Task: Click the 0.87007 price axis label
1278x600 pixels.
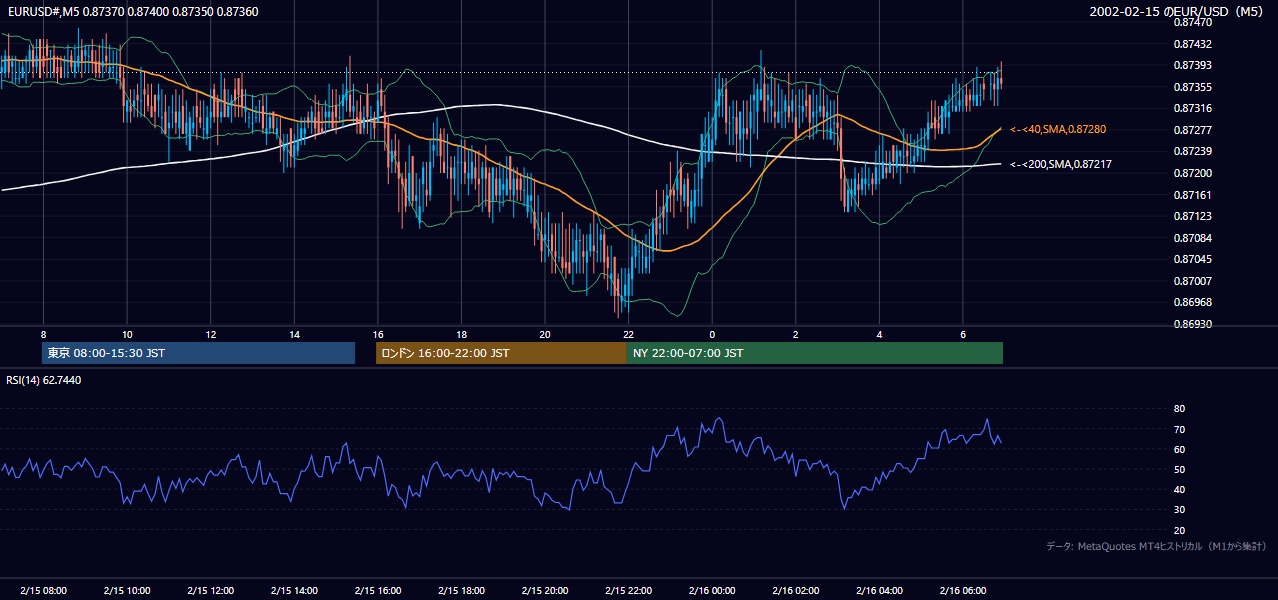Action: (x=1192, y=281)
